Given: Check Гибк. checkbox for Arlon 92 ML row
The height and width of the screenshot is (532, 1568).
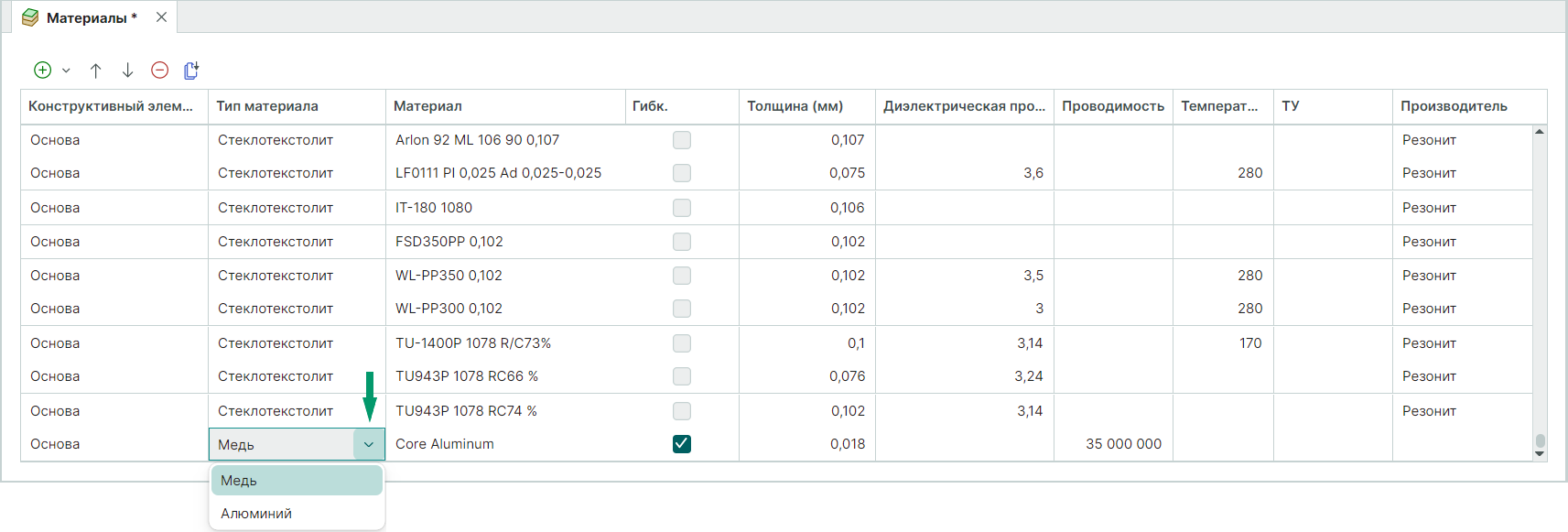Looking at the screenshot, I should (682, 140).
